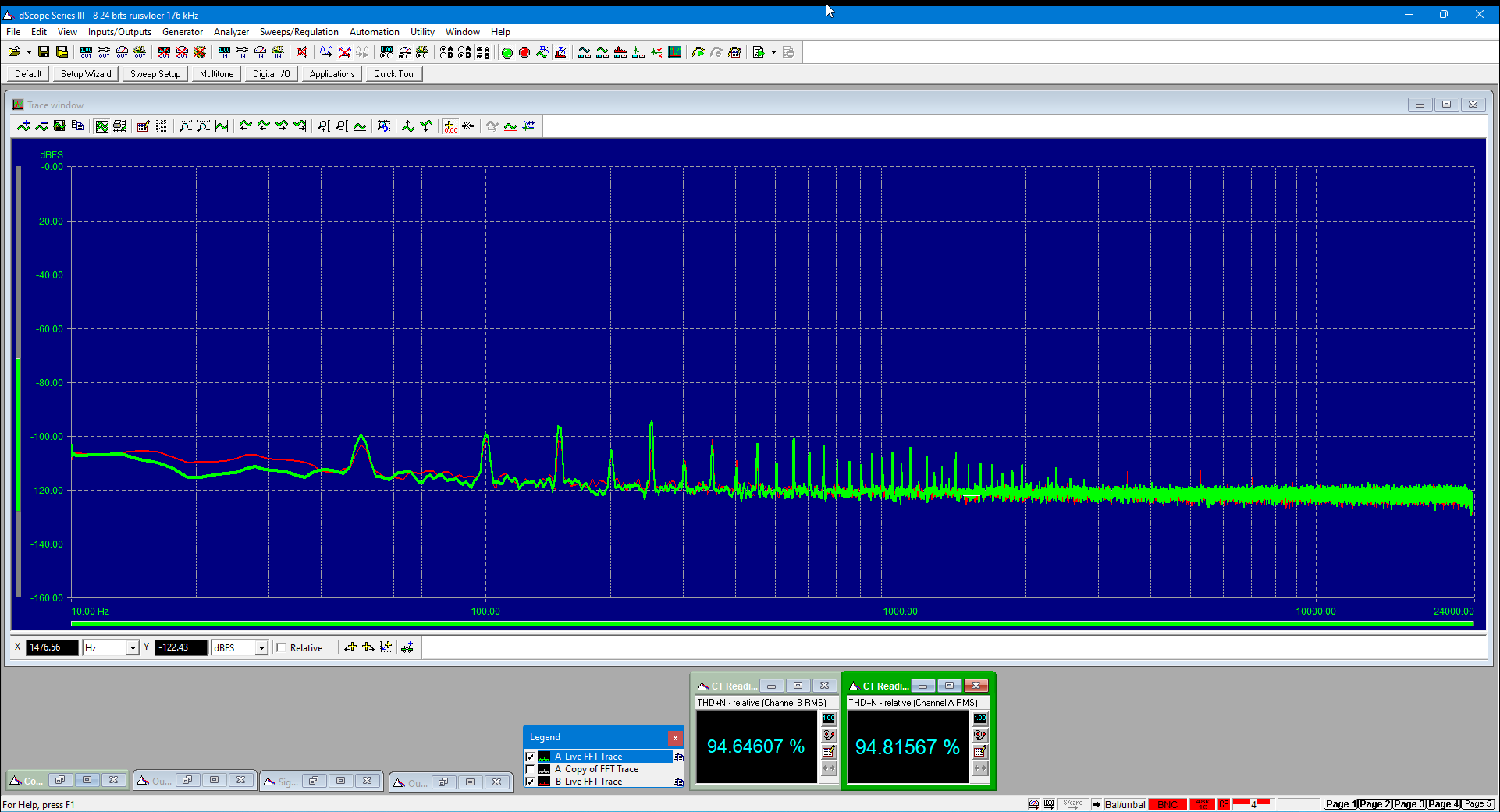The height and width of the screenshot is (812, 1500).
Task: Click the Applications button
Action: click(332, 74)
